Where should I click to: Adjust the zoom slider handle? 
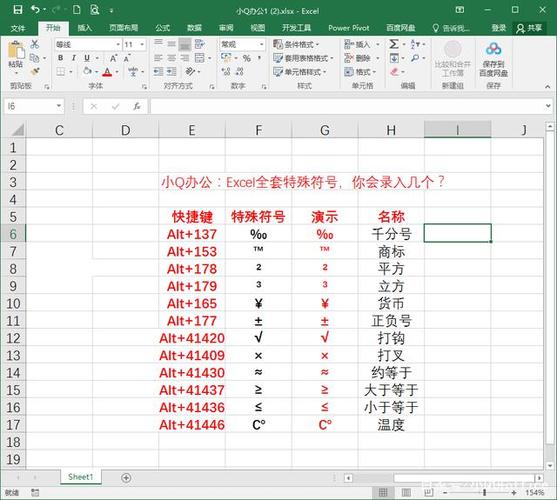(484, 492)
